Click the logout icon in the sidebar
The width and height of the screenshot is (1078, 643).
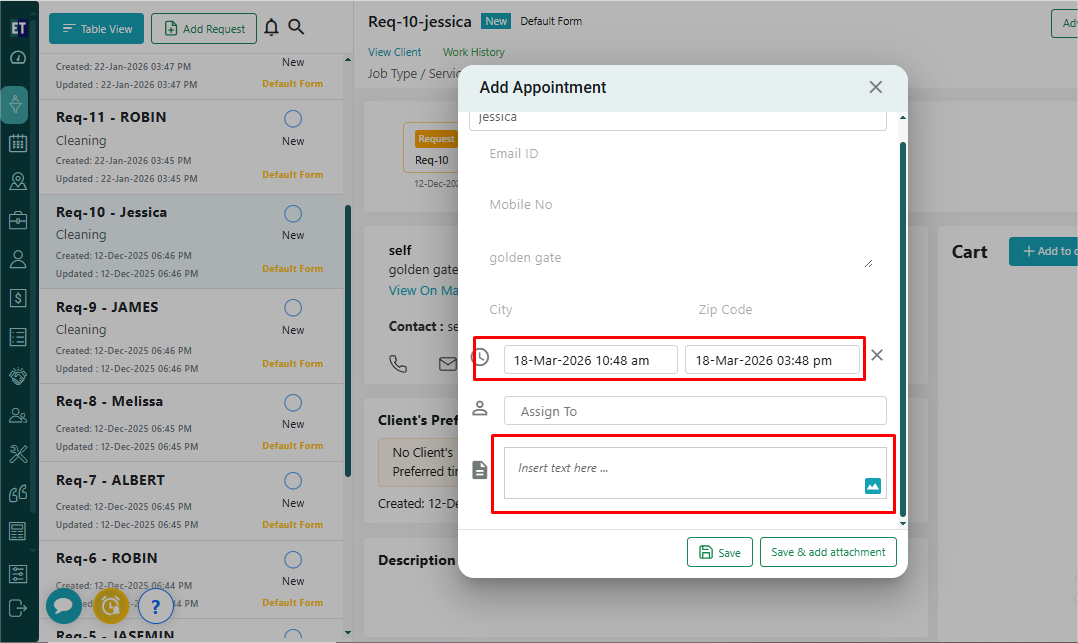(17, 607)
